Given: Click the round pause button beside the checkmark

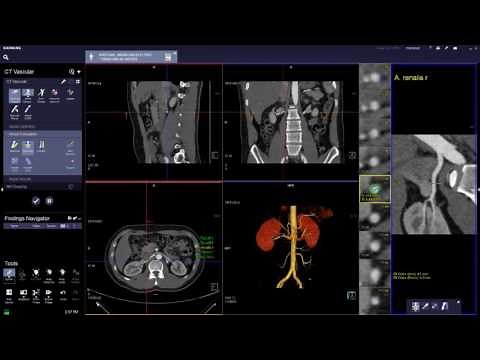Looking at the screenshot, I should point(49,201).
